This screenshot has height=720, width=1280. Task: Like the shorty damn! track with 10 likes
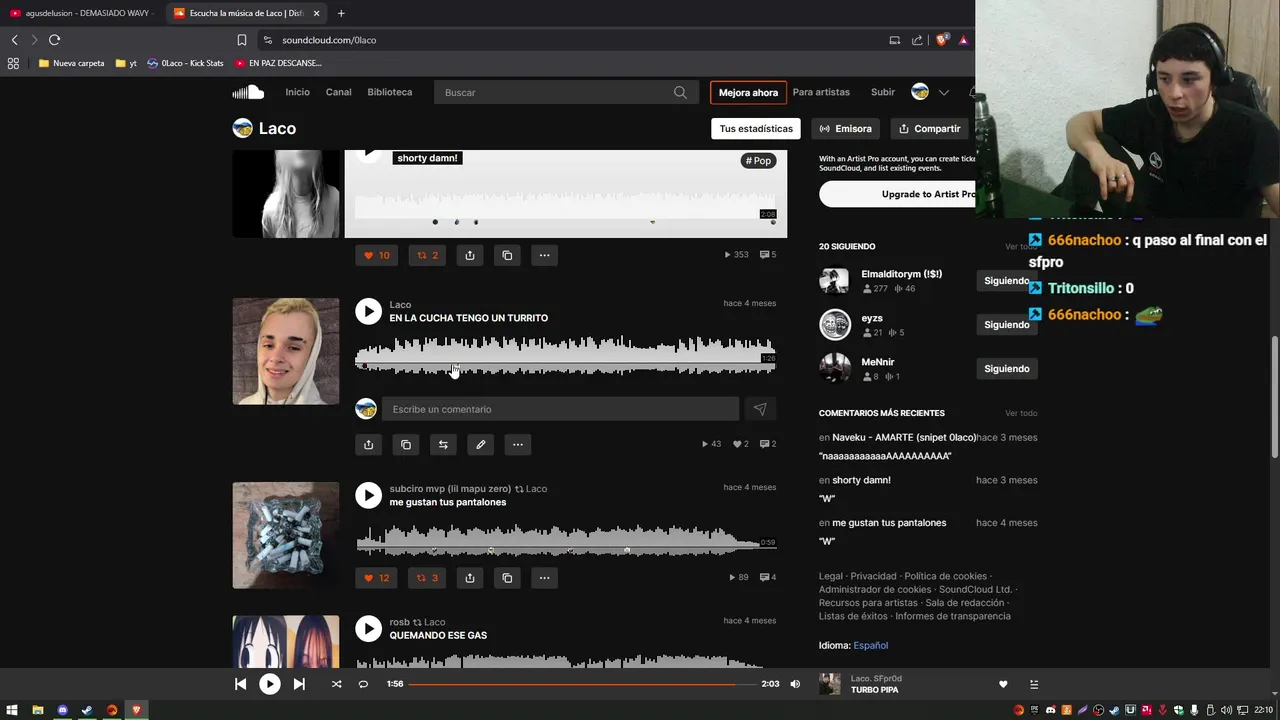click(377, 255)
